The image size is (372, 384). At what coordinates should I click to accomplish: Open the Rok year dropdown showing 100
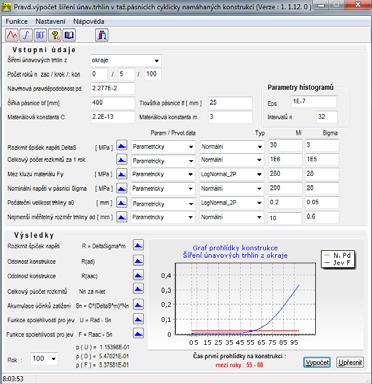point(54,359)
